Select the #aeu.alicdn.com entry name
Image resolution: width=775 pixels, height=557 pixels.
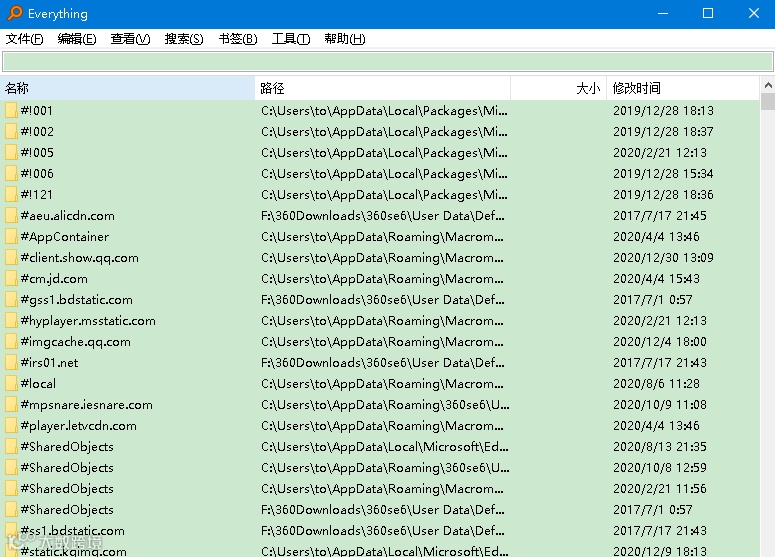(67, 215)
